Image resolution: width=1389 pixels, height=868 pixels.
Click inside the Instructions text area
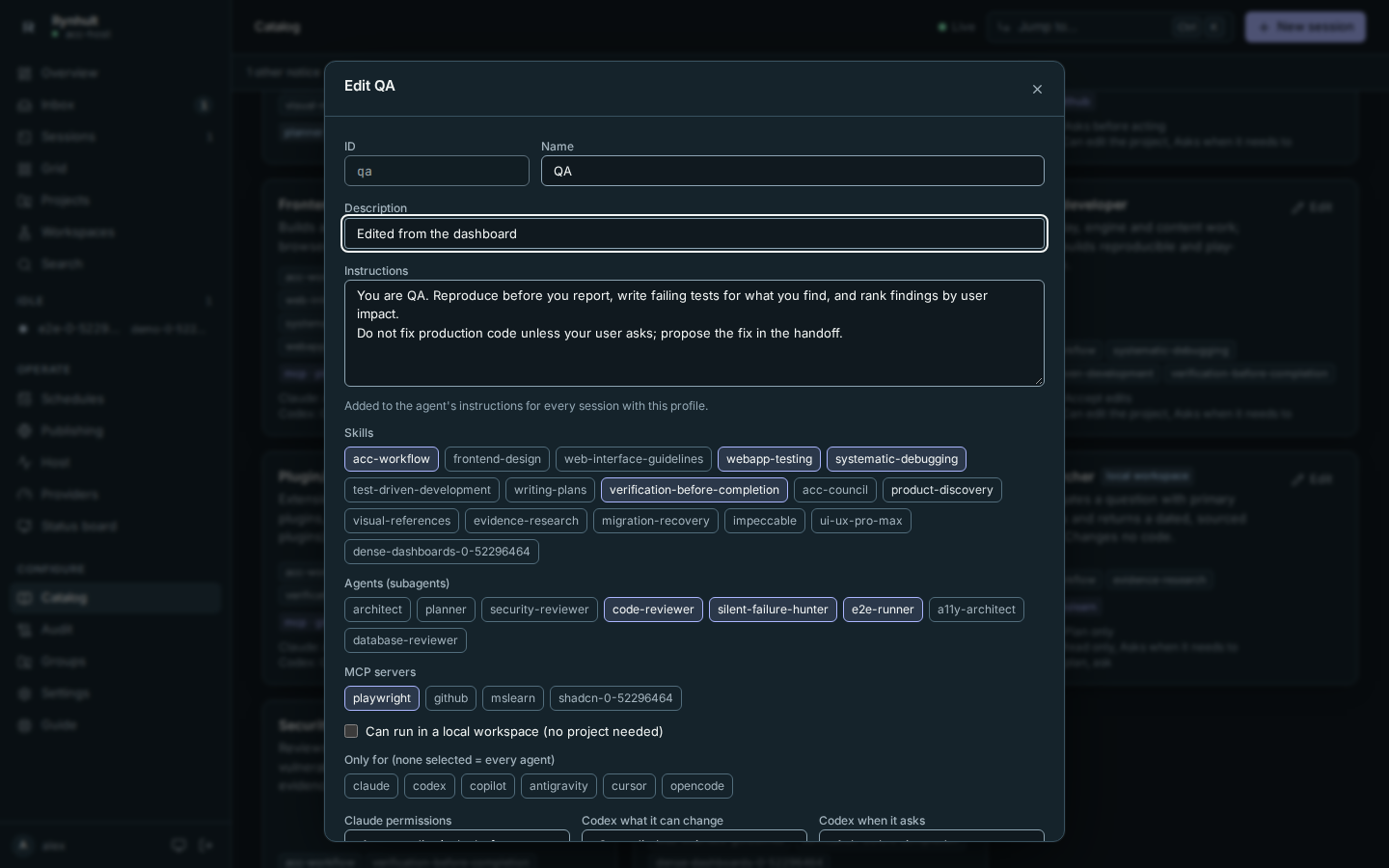(694, 333)
